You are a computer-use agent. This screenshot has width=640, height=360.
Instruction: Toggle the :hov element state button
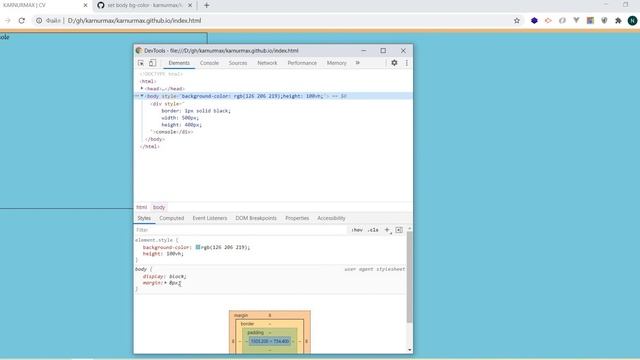[x=357, y=230]
